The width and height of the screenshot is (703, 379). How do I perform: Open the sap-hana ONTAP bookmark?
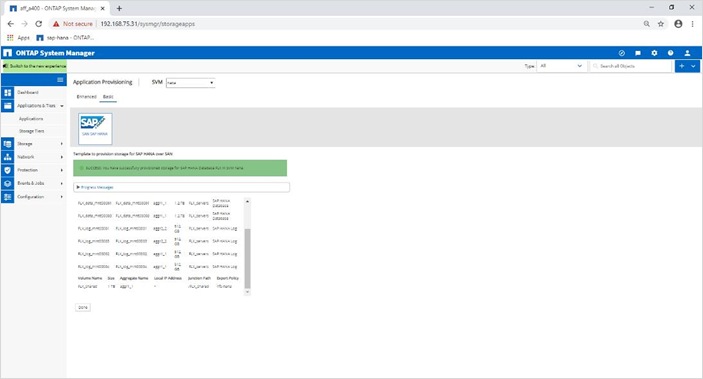[65, 38]
